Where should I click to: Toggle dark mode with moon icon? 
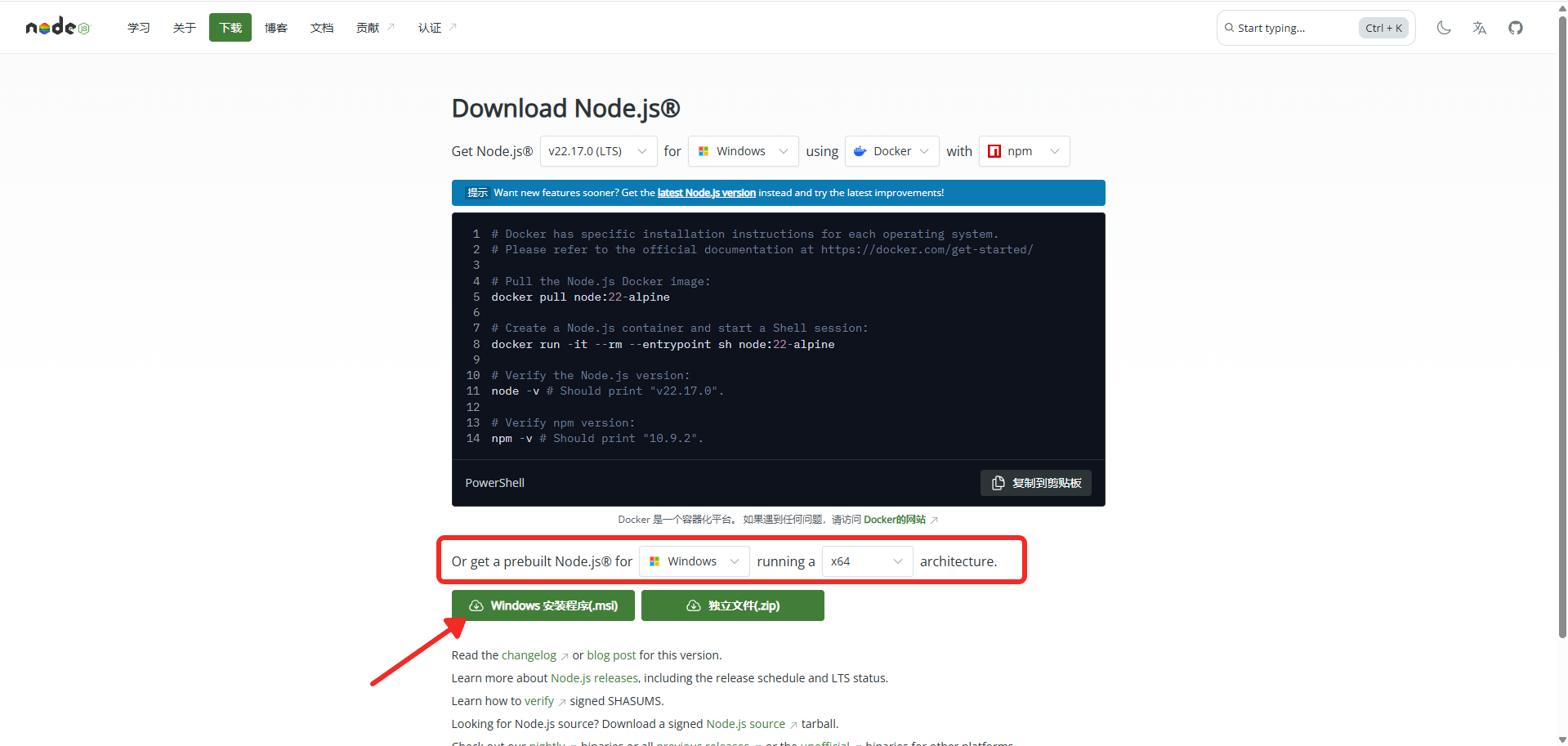pos(1444,28)
